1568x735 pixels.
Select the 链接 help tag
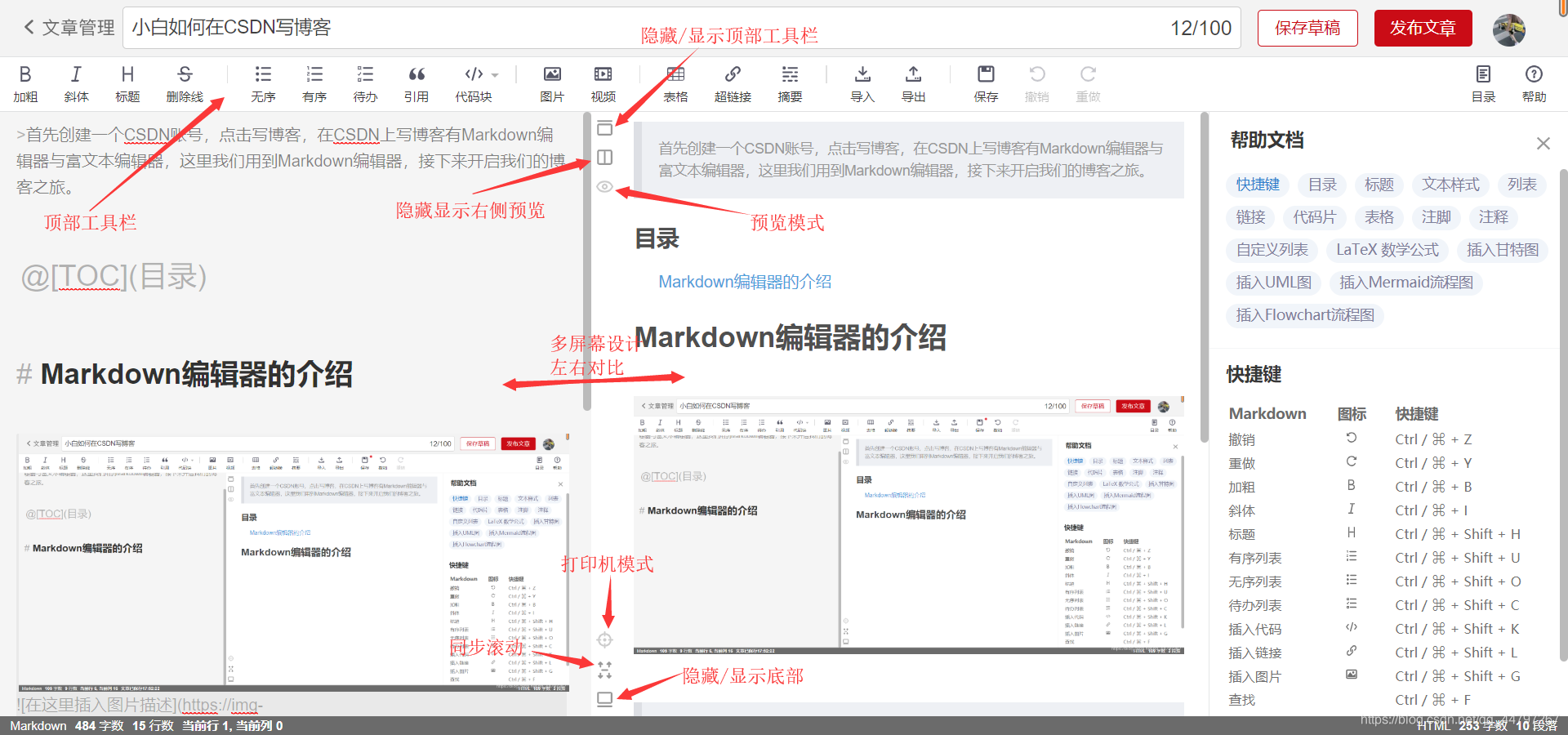point(1250,217)
